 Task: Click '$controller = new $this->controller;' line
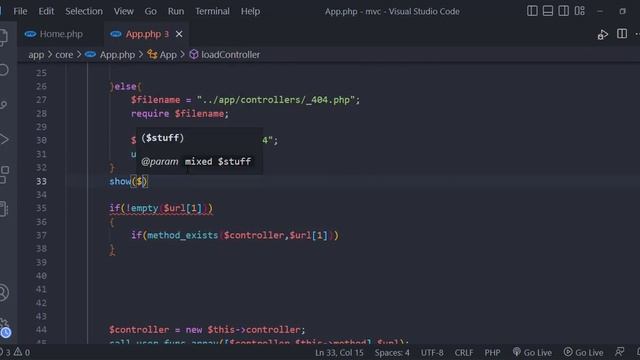[207, 330]
